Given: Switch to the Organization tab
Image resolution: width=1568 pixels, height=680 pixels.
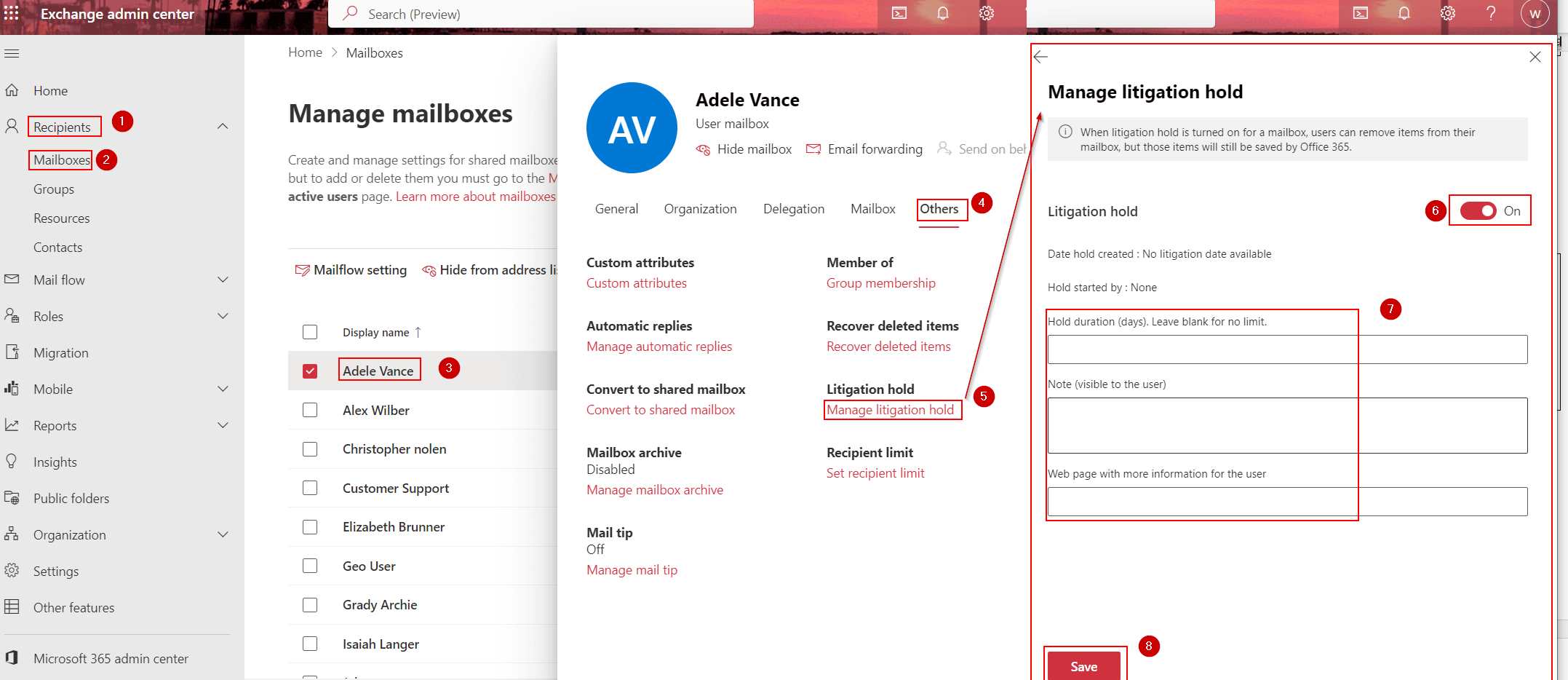Looking at the screenshot, I should pos(700,209).
